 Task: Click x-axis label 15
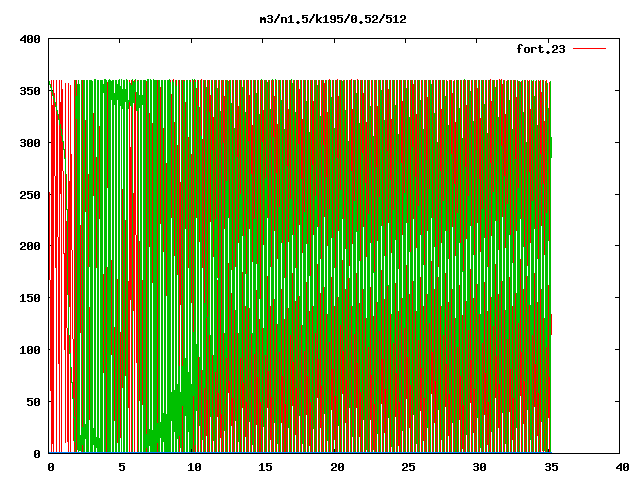pos(265,467)
